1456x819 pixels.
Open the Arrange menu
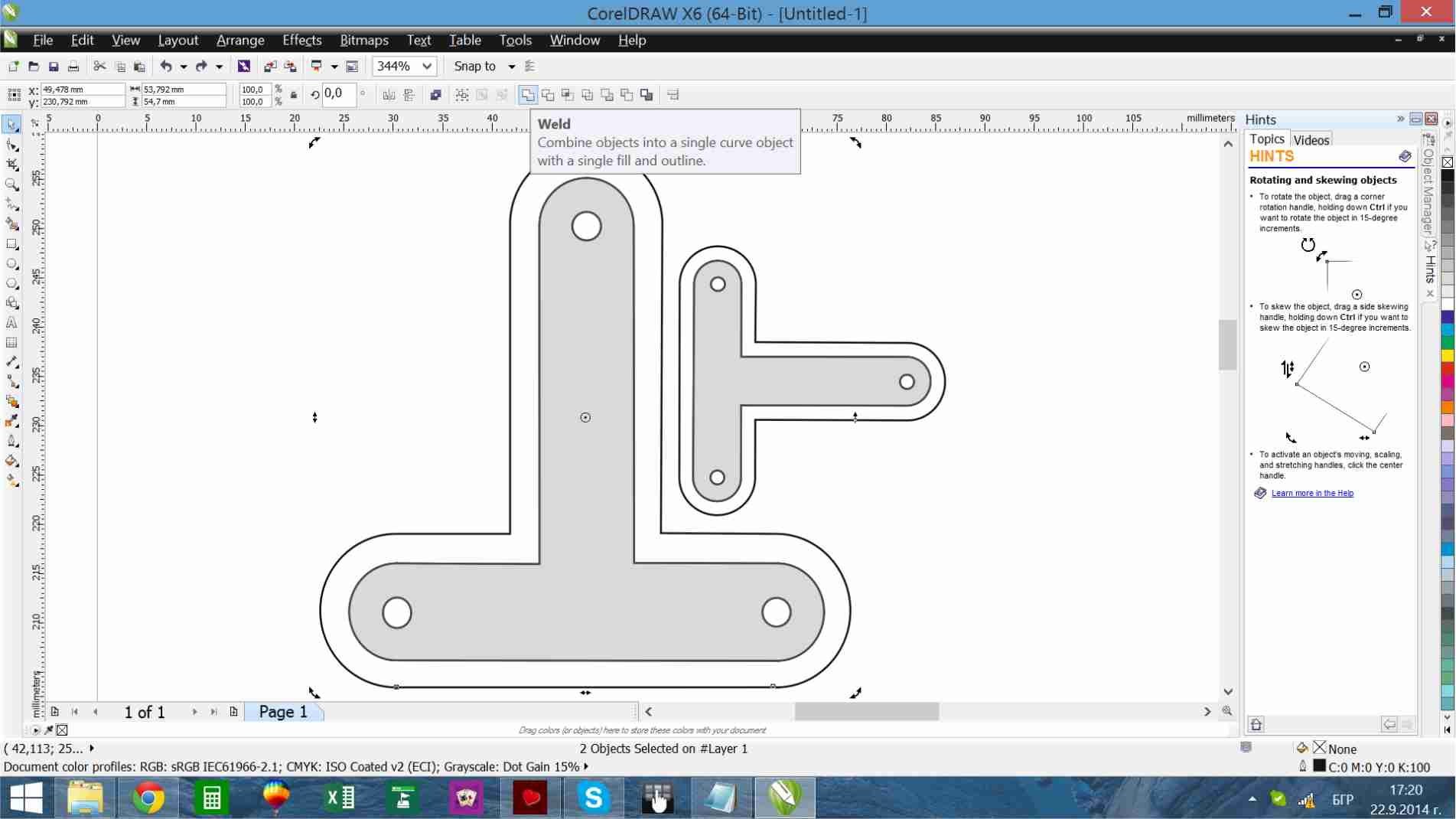(240, 40)
